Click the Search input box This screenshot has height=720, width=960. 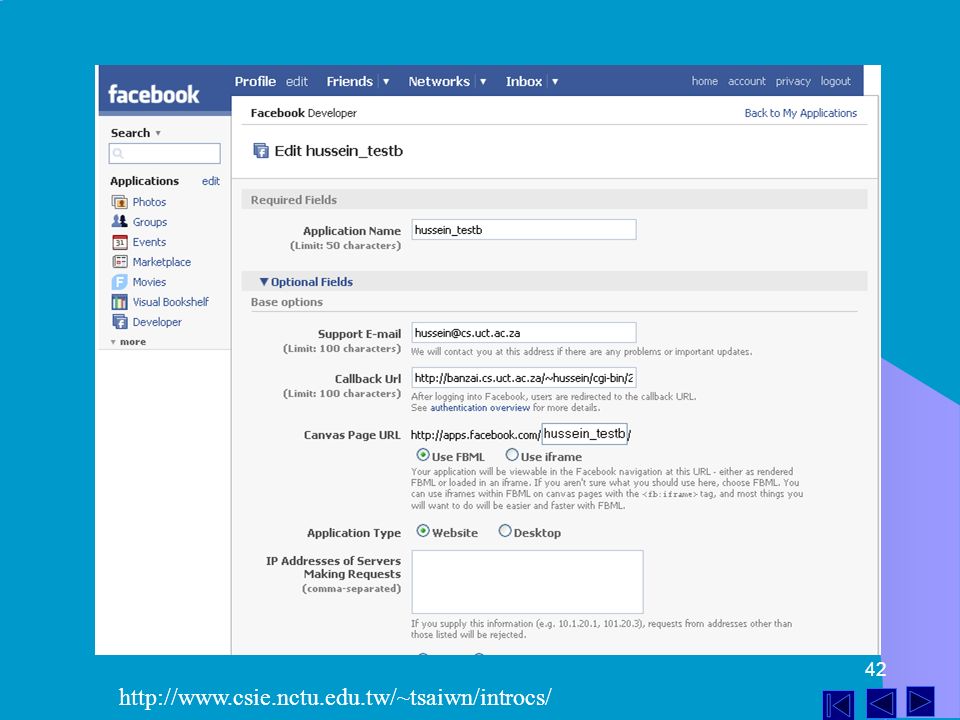pyautogui.click(x=165, y=154)
